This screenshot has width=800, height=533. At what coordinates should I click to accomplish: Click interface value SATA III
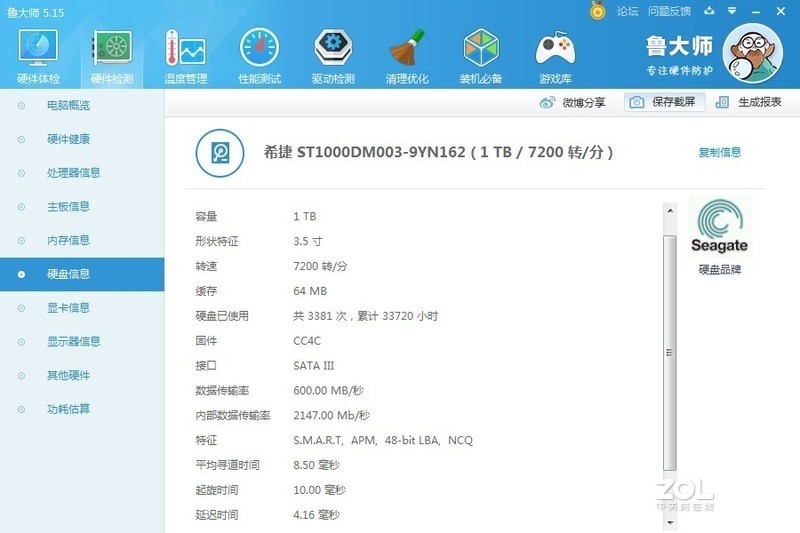click(313, 366)
